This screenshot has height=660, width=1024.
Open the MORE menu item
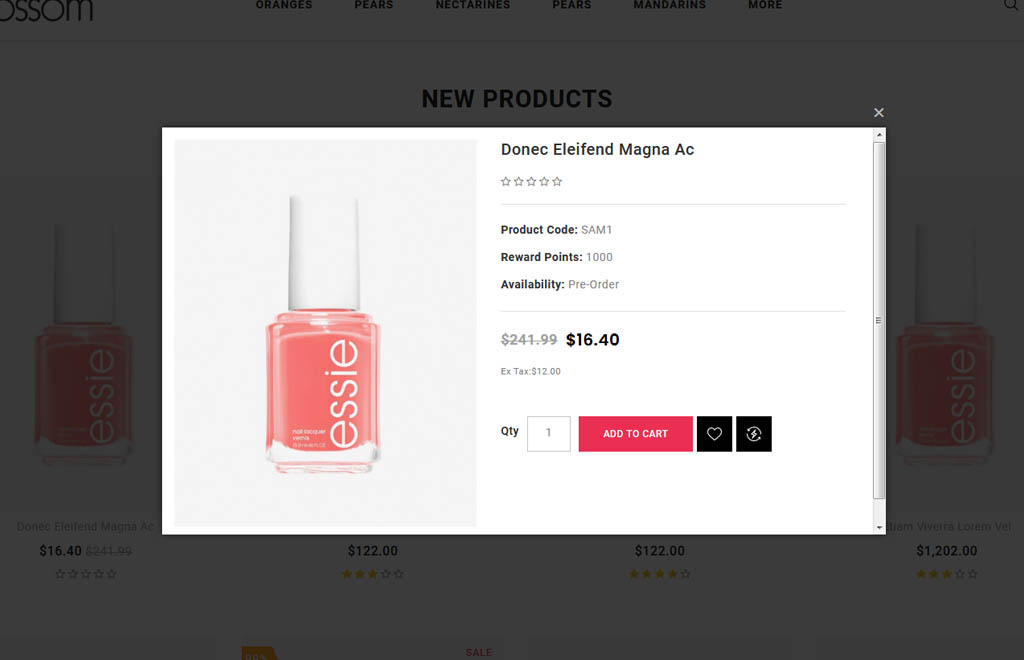click(765, 5)
